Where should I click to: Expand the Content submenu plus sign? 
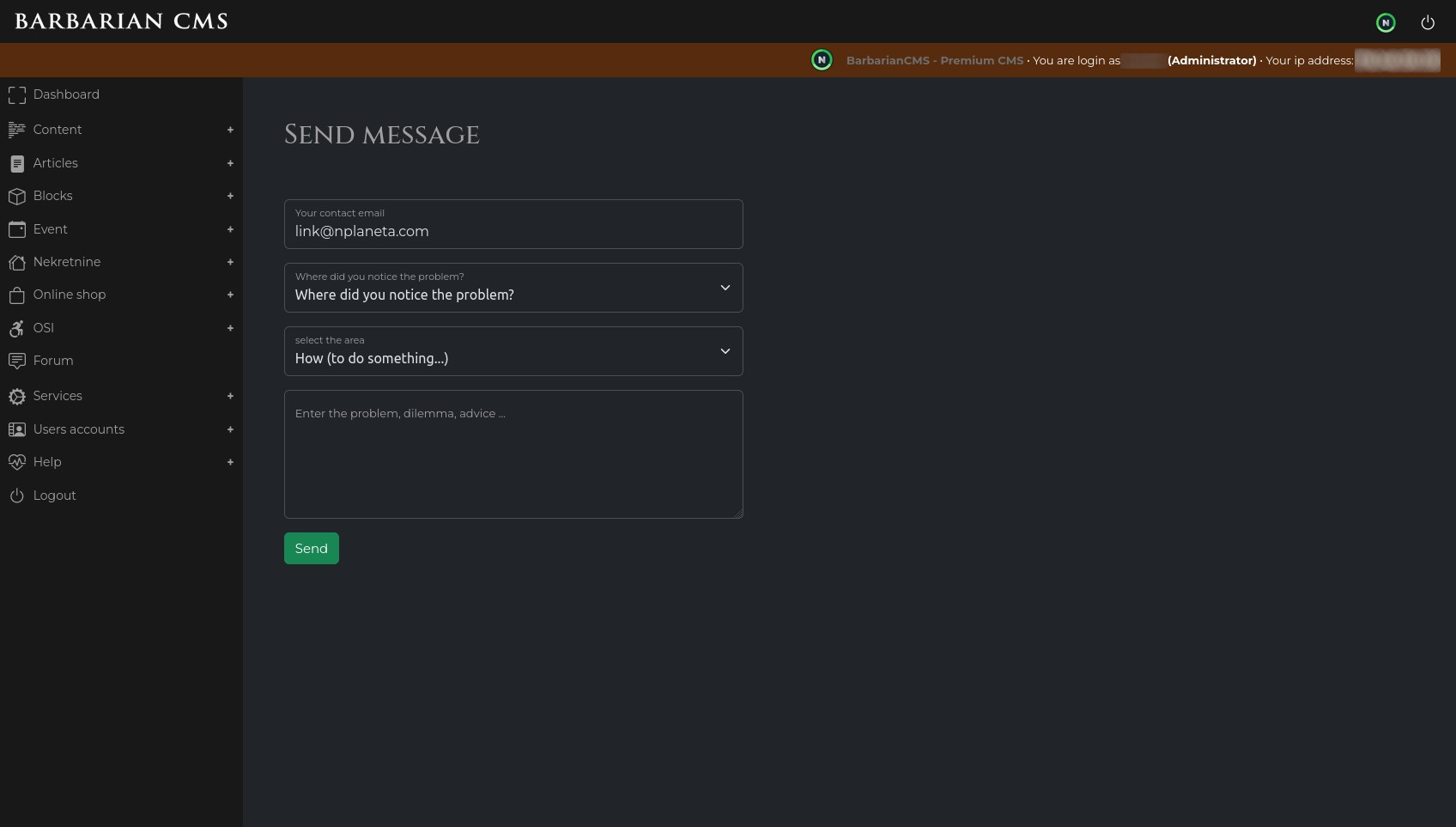230,130
